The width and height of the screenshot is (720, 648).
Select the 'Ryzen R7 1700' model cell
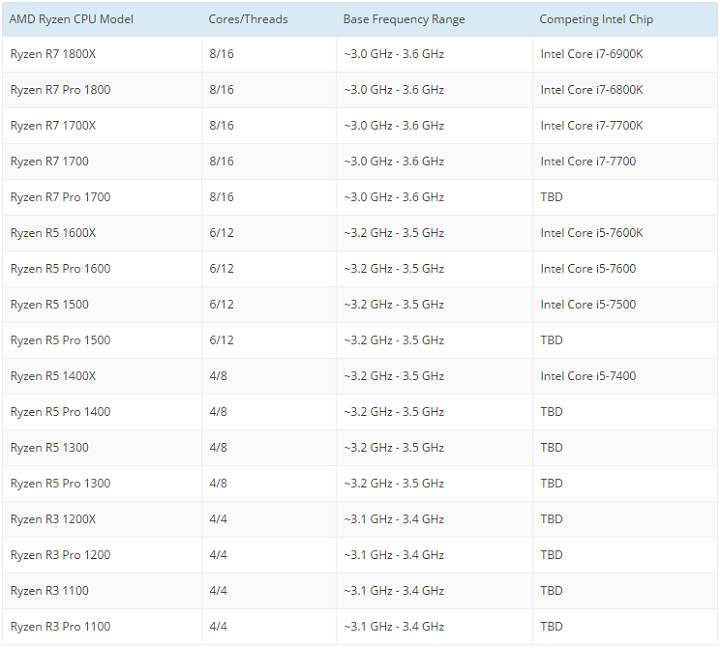pos(101,162)
